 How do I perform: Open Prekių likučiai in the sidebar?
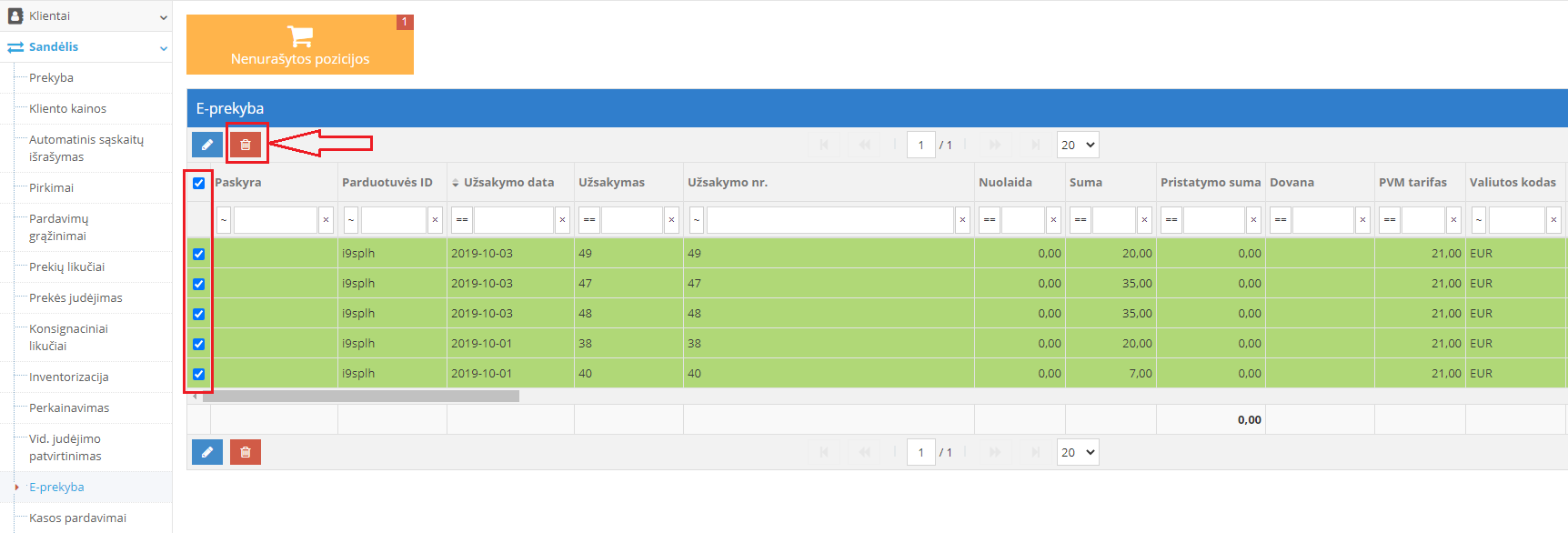(x=66, y=266)
